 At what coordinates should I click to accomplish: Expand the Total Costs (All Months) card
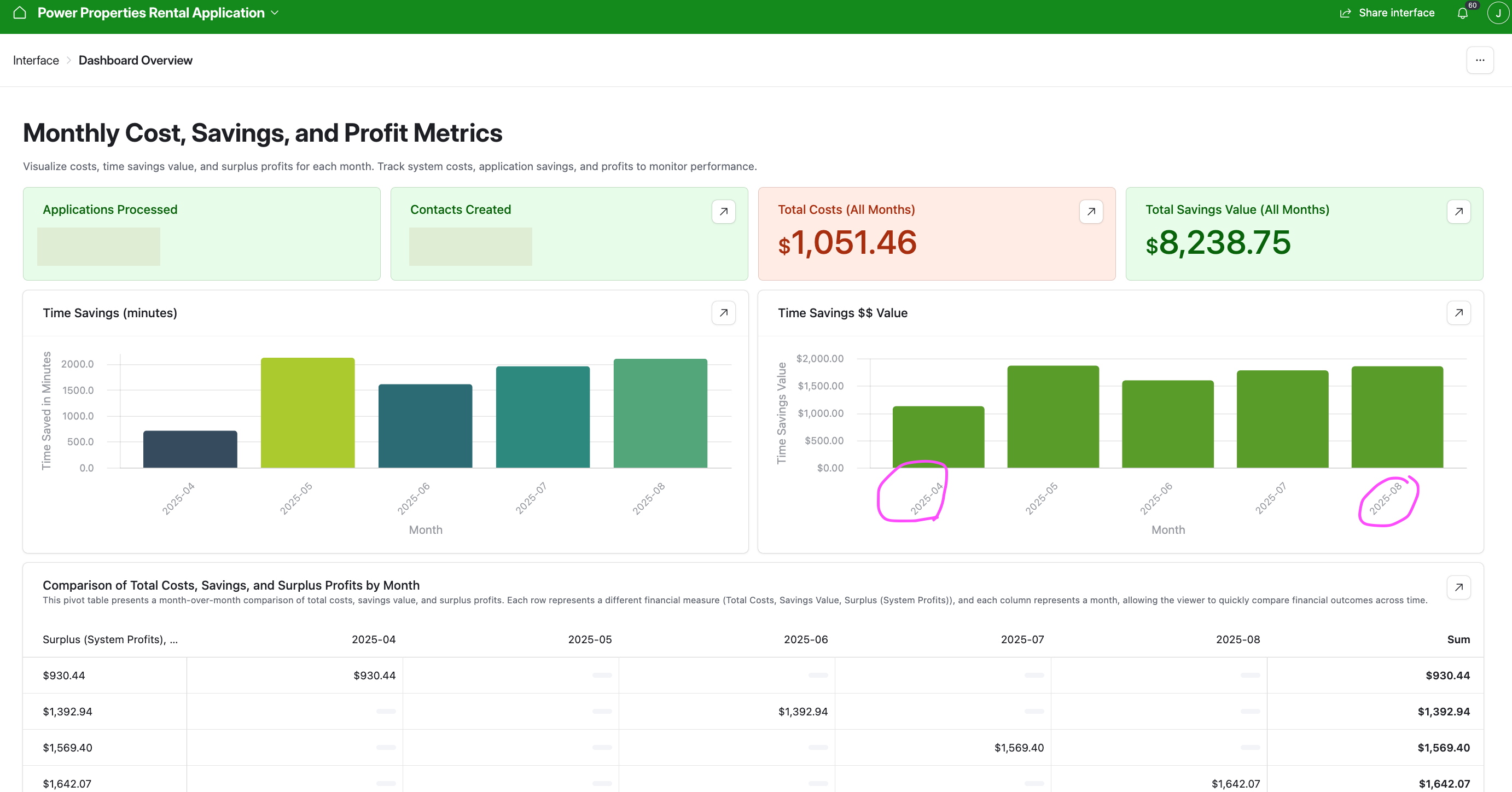click(x=1091, y=212)
